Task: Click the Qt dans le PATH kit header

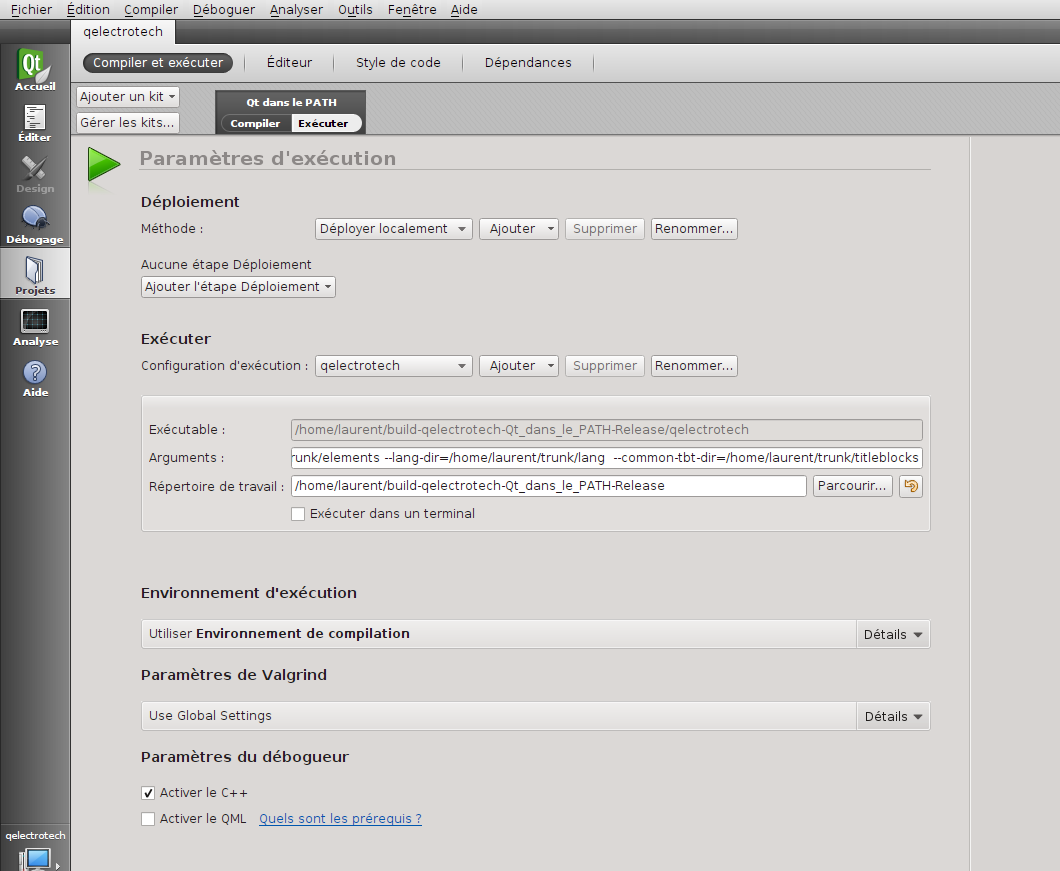Action: 291,102
